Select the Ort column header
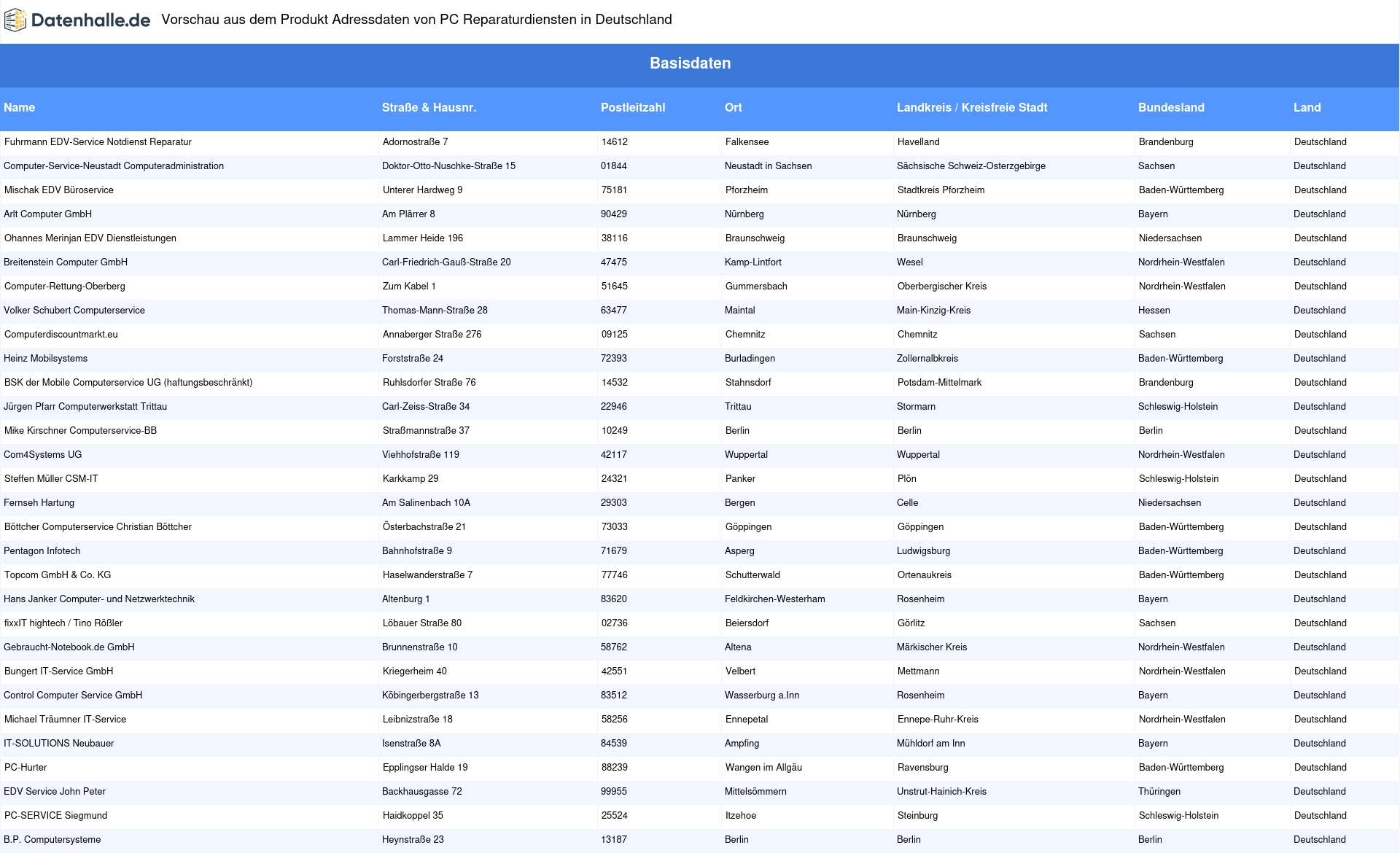Screen dimensions: 1400x853 pyautogui.click(x=734, y=108)
